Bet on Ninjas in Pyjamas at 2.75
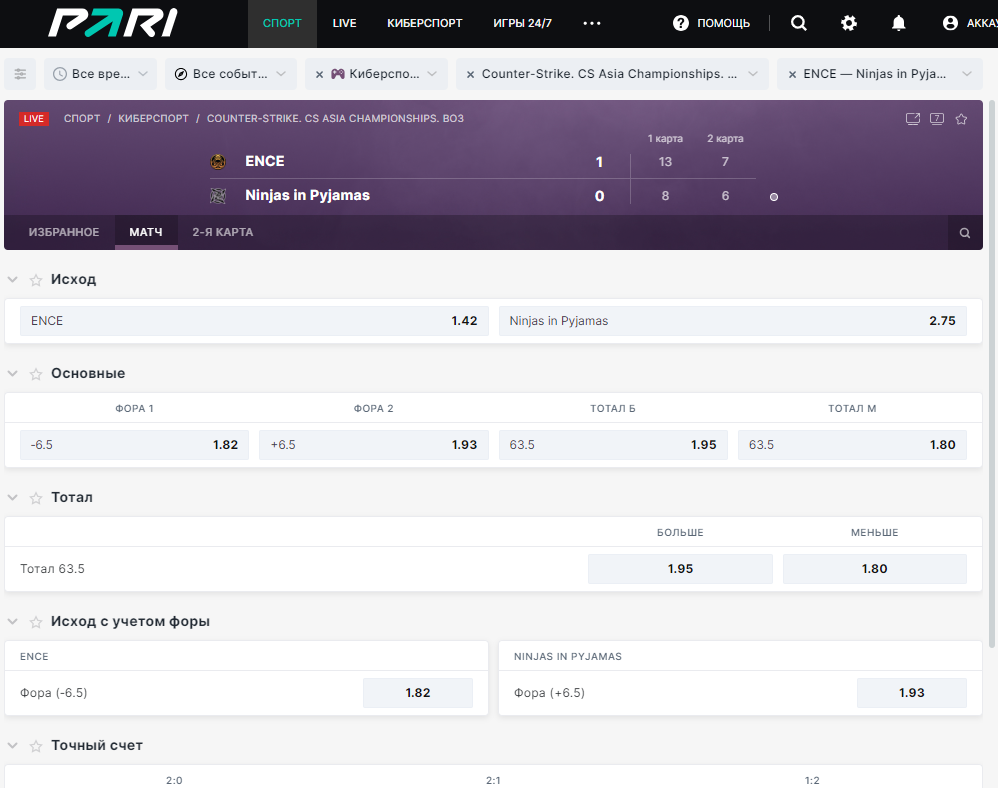This screenshot has width=998, height=788. [733, 321]
